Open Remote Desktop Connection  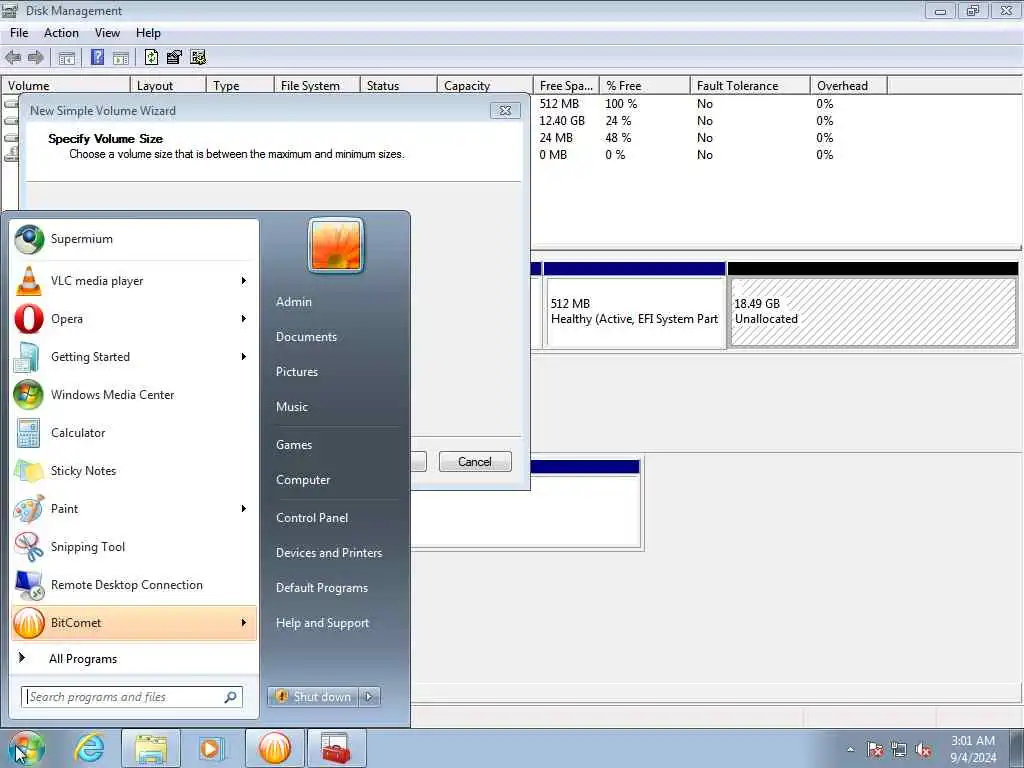134,585
